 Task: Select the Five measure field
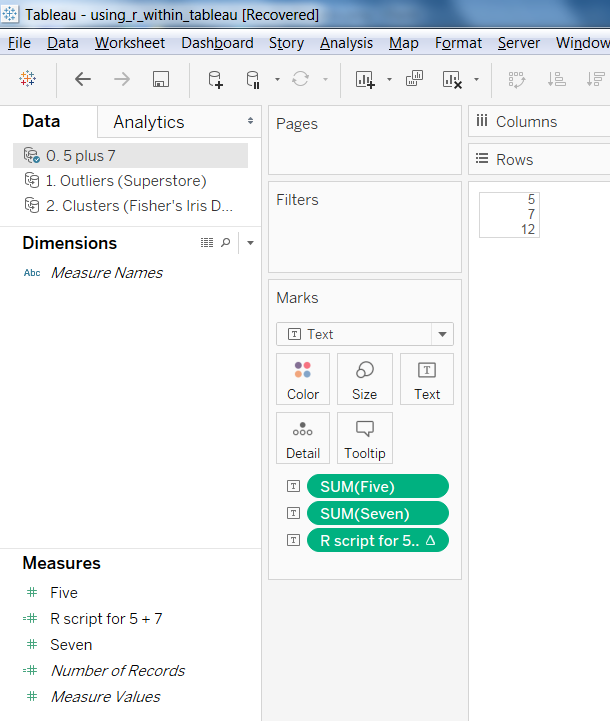pos(64,593)
